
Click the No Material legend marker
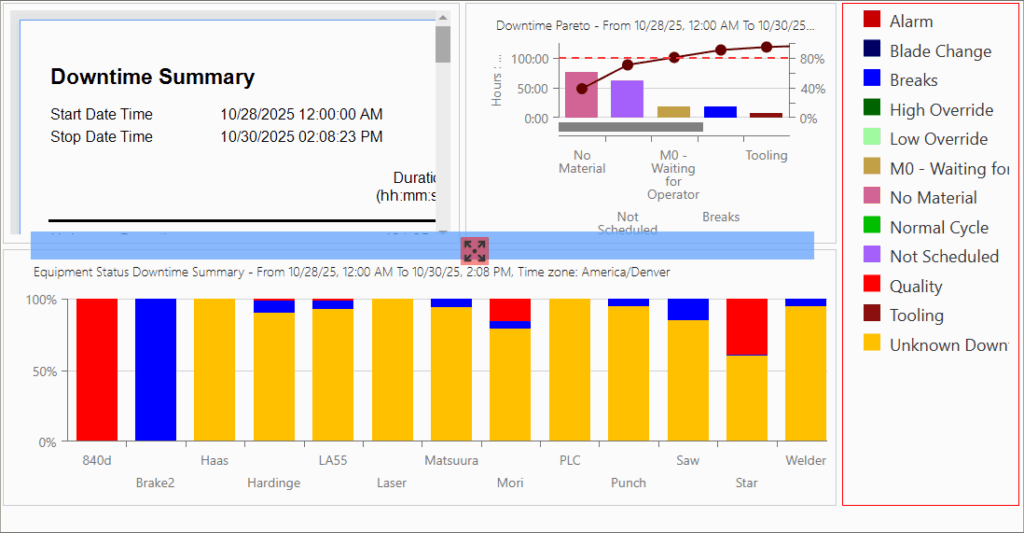click(872, 197)
